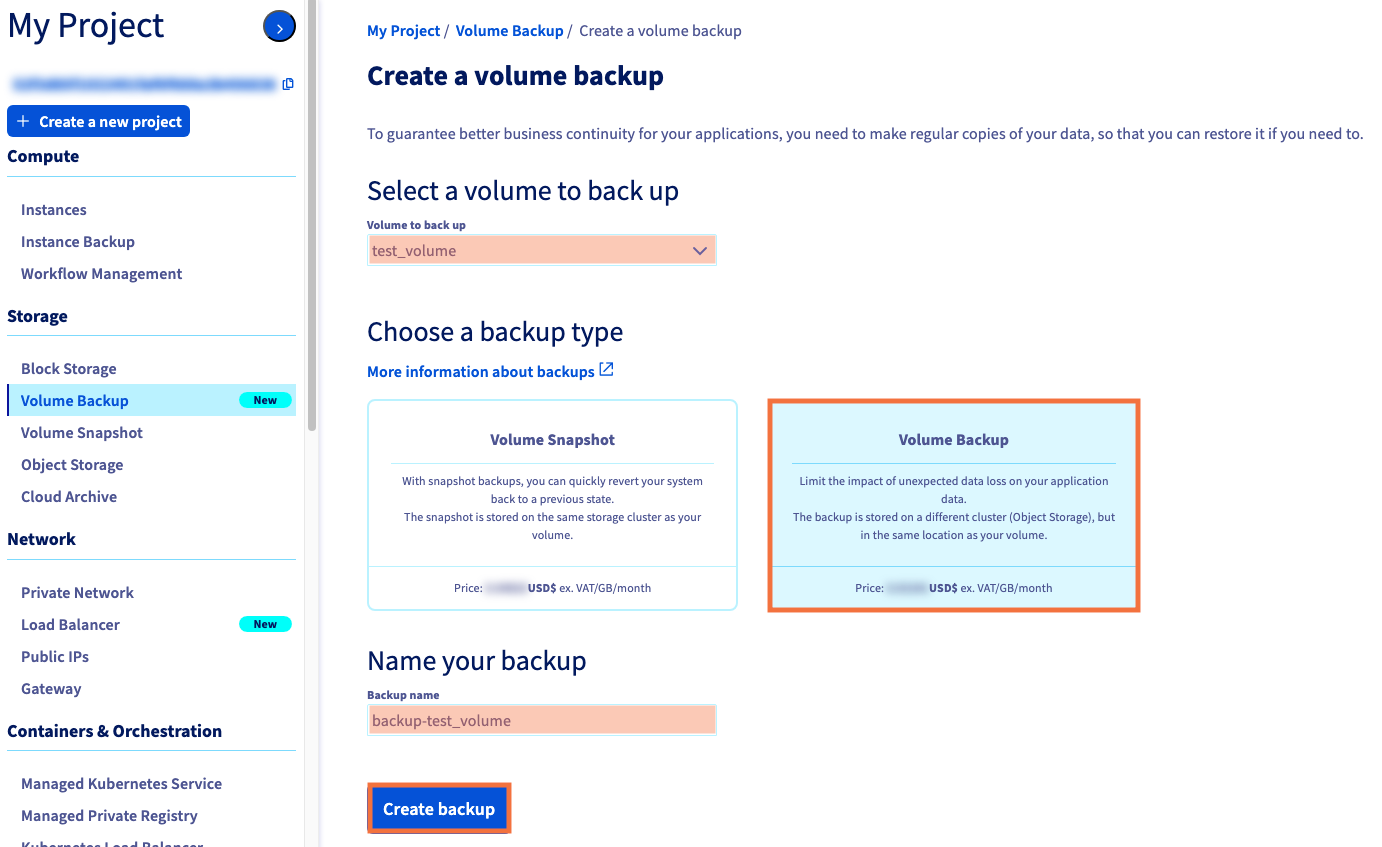This screenshot has width=1382, height=847.
Task: Click the Backup name input field
Action: tap(542, 720)
